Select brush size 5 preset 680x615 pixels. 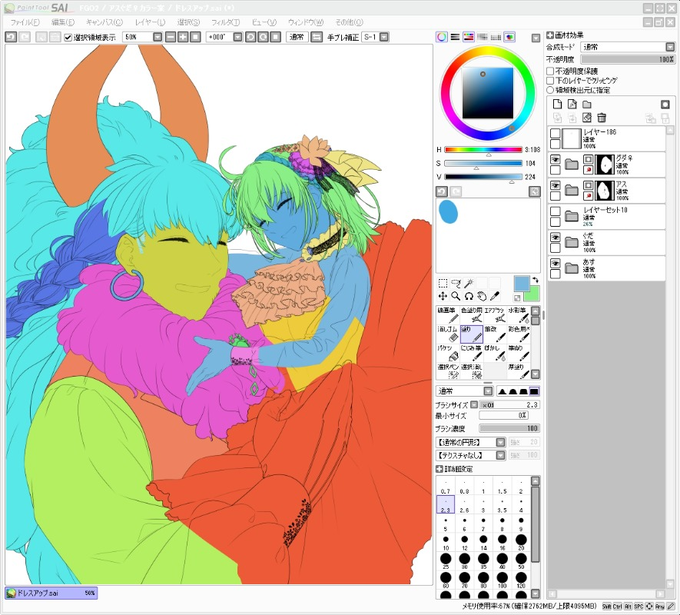coord(445,523)
